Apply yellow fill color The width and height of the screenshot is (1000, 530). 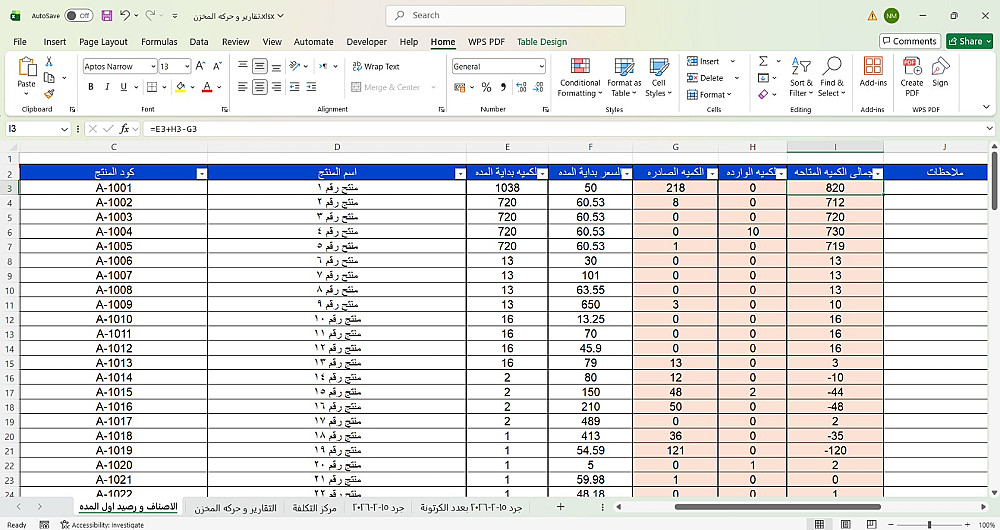(x=180, y=87)
